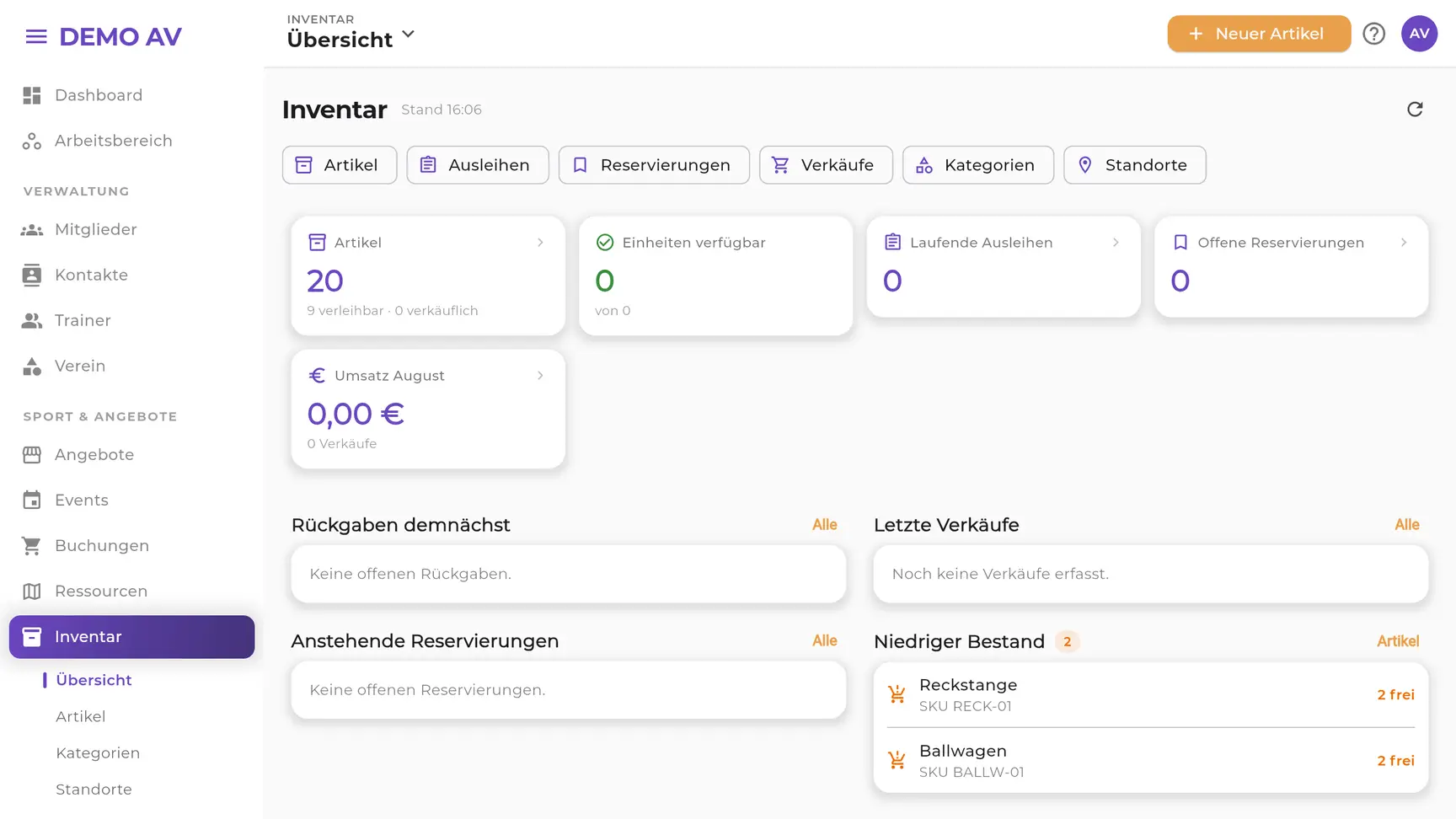Open the Standorte quick-link button
The width and height of the screenshot is (1456, 819).
1134,165
